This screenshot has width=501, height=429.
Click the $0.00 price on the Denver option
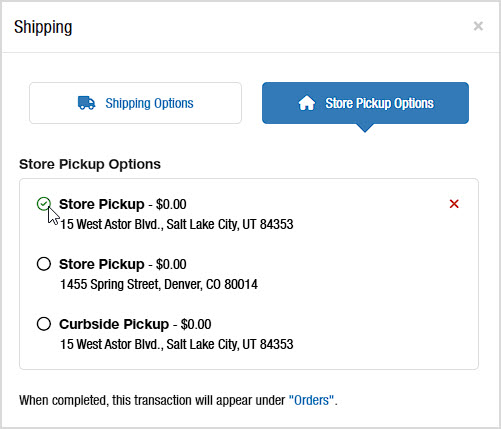coord(171,264)
